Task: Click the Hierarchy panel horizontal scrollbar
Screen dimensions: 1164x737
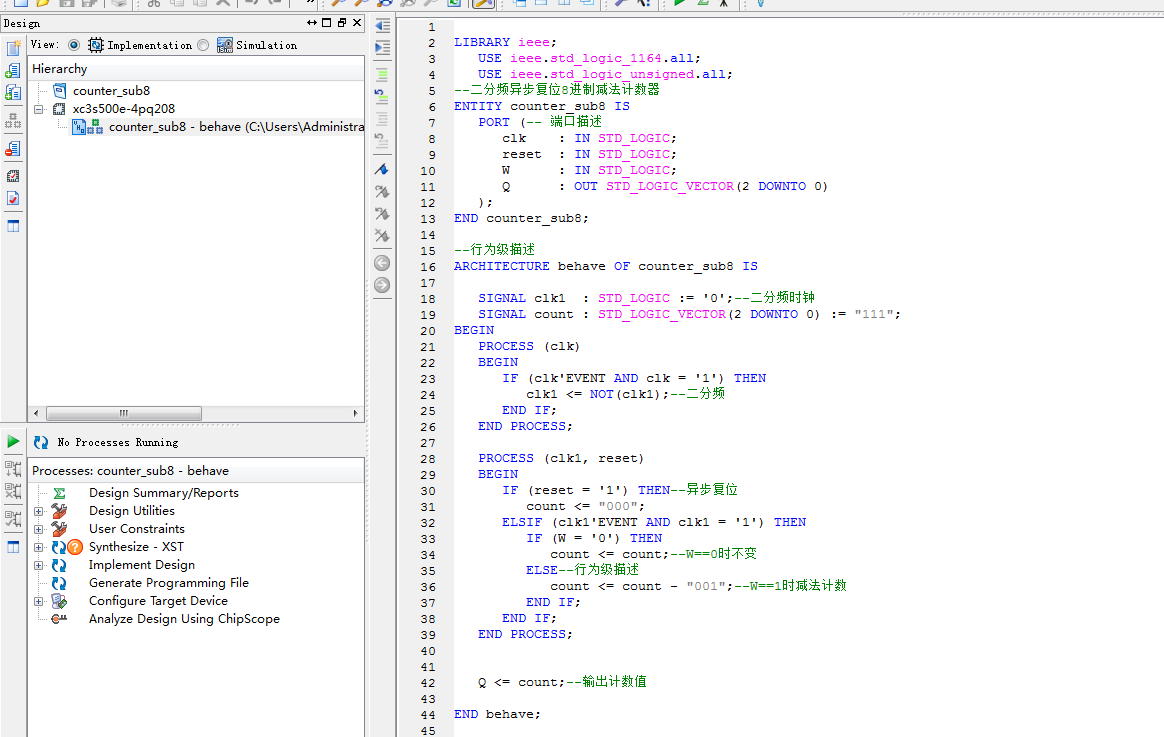Action: point(125,413)
